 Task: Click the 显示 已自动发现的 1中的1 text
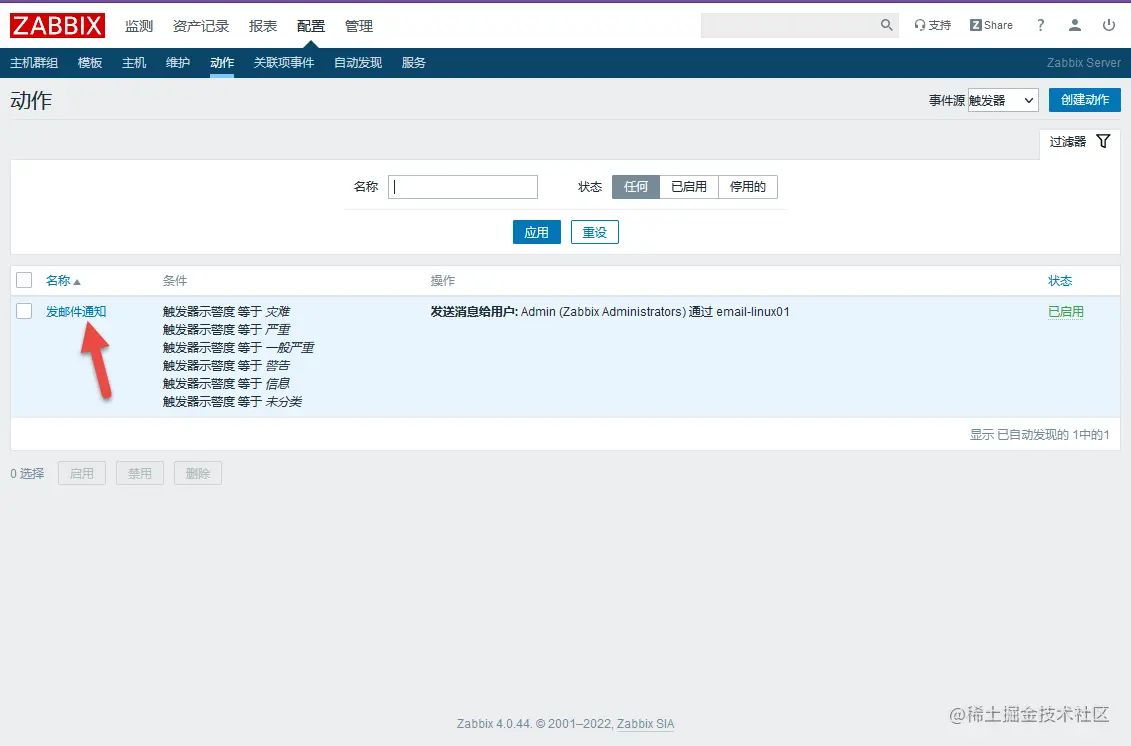tap(1039, 434)
